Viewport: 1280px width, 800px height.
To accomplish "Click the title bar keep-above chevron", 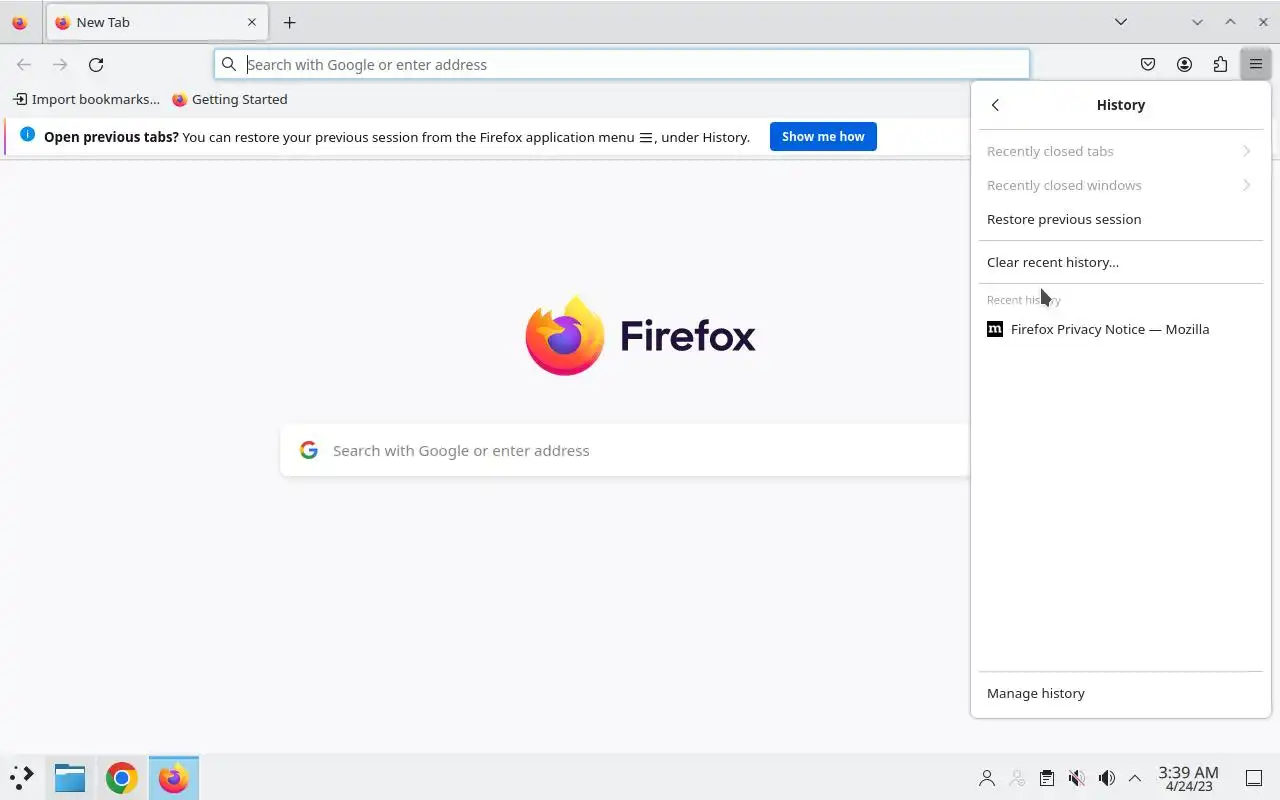I will point(1231,22).
